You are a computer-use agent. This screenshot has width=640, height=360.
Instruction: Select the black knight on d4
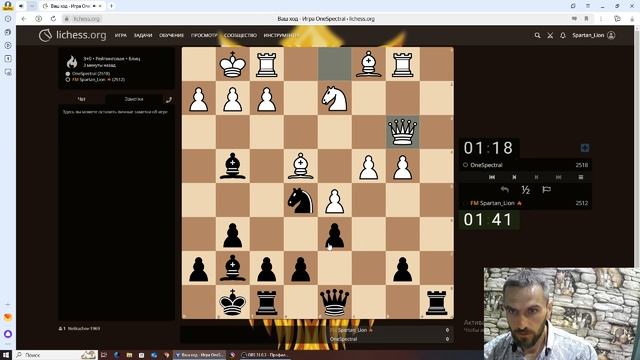point(300,200)
